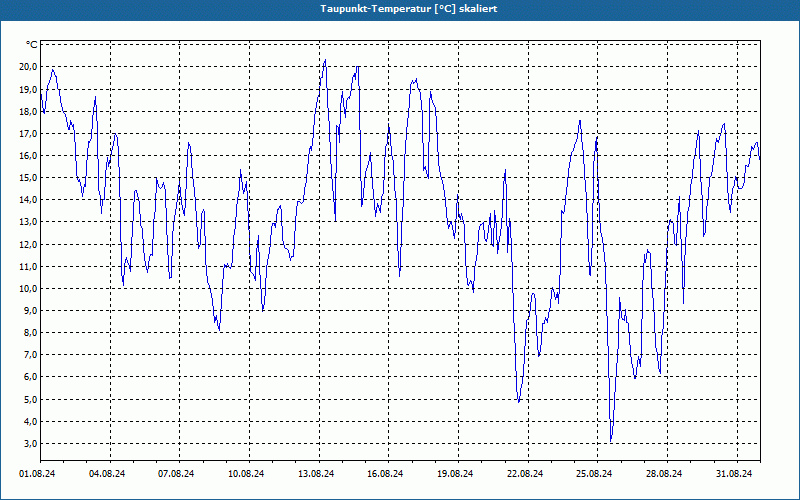This screenshot has height=500, width=800.
Task: Click the 16.08.24 date label
Action: click(x=385, y=474)
